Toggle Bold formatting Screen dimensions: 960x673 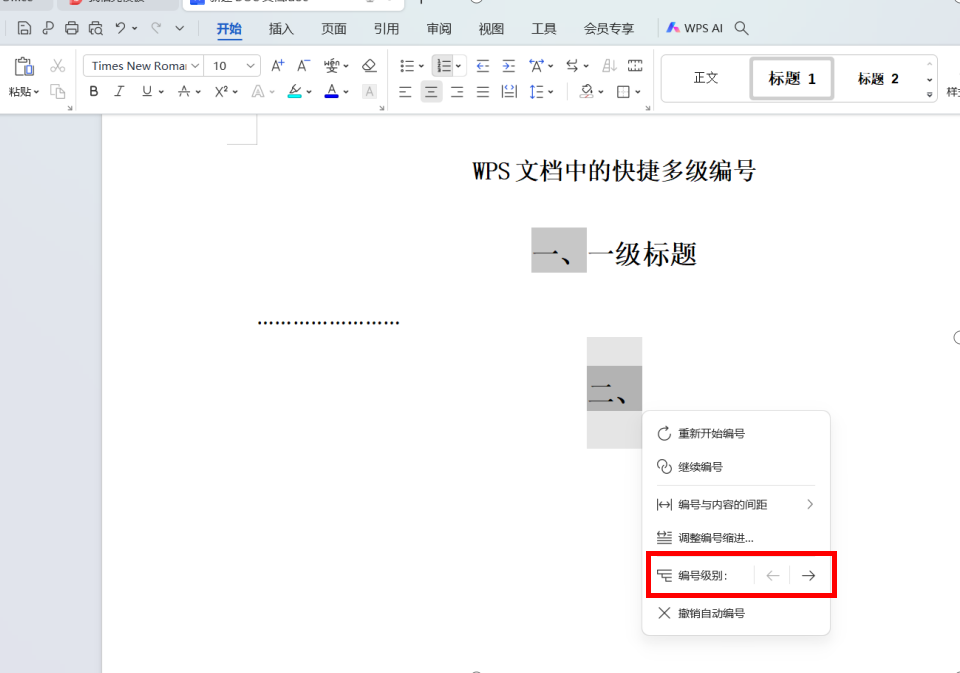tap(94, 92)
